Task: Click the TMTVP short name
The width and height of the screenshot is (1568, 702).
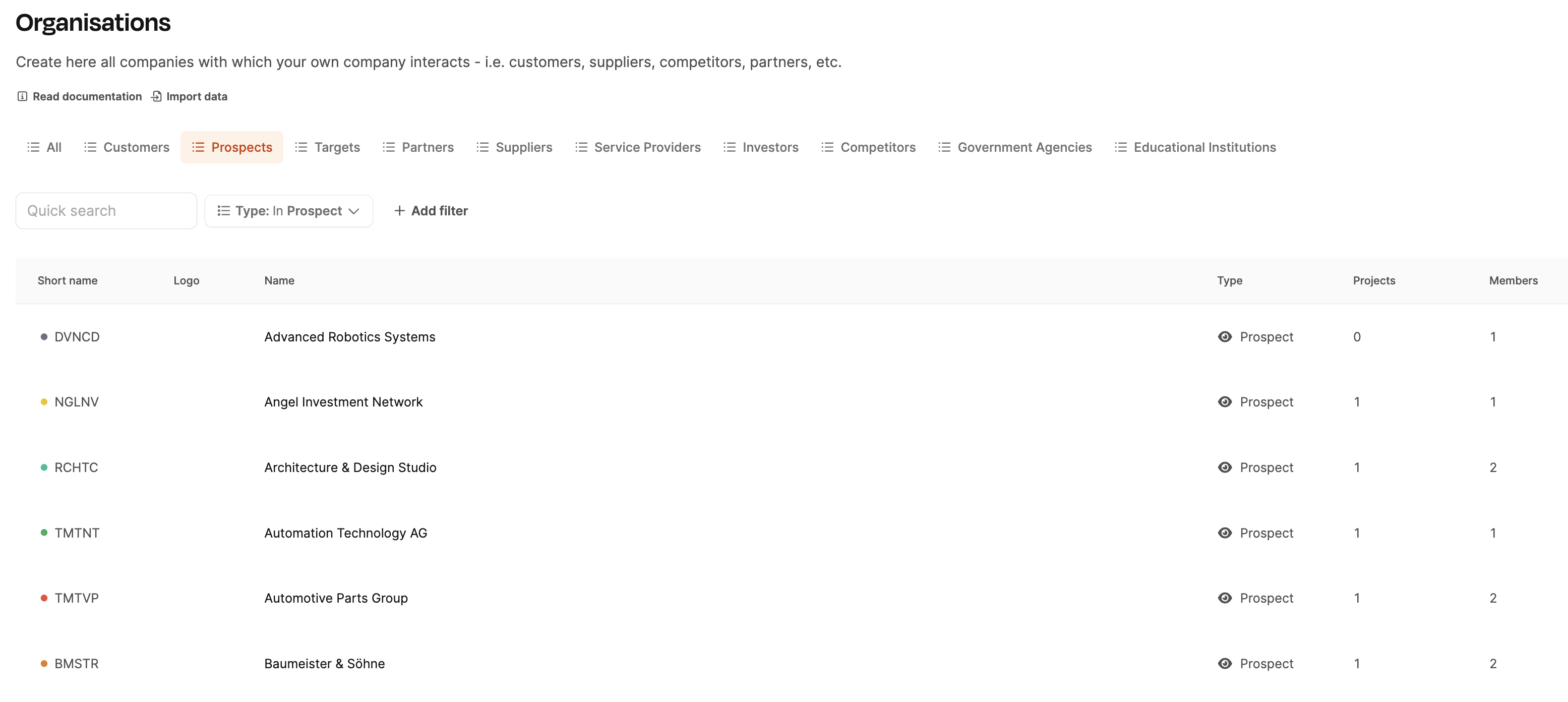Action: (77, 598)
